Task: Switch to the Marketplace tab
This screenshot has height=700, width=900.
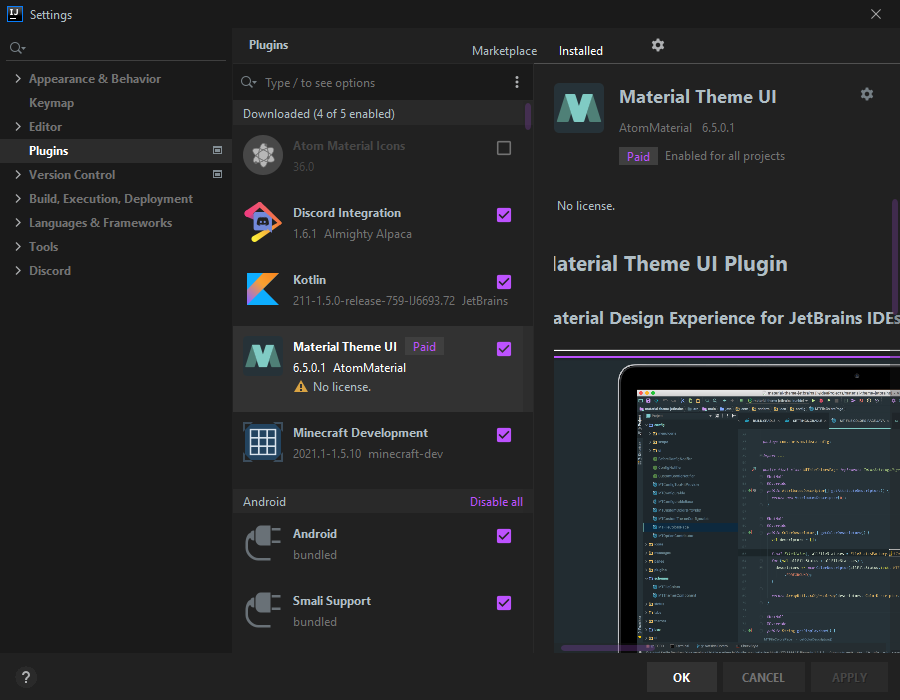Action: coord(504,51)
